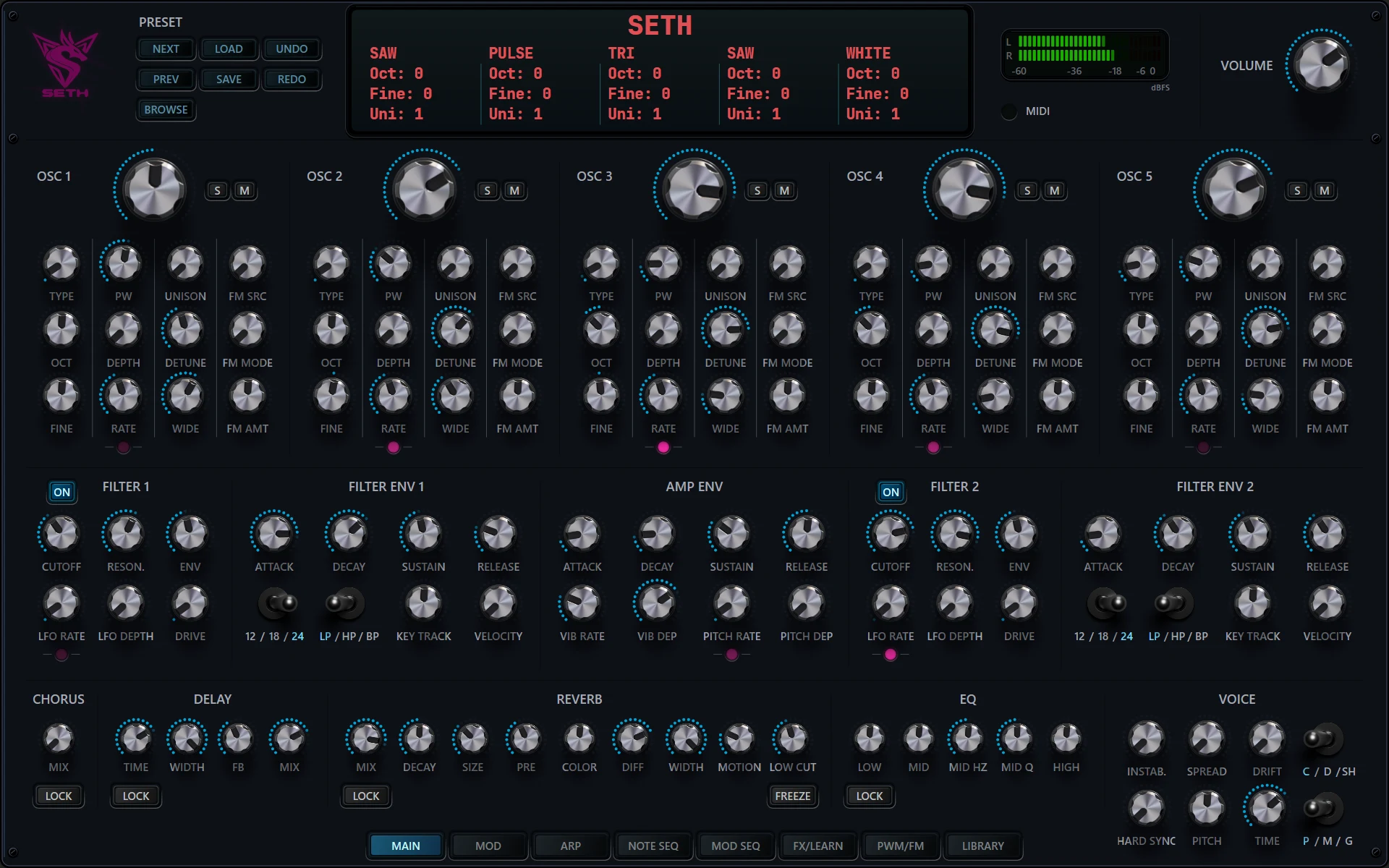Screen dimensions: 1389x868
Task: Click the Reverb SIZE knob
Action: 472,739
